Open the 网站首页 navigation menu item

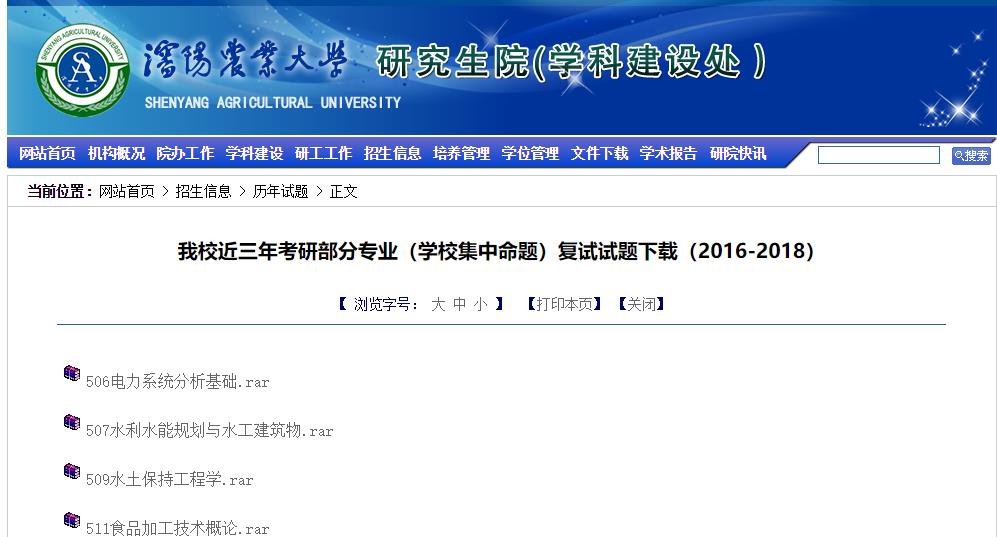click(x=47, y=154)
